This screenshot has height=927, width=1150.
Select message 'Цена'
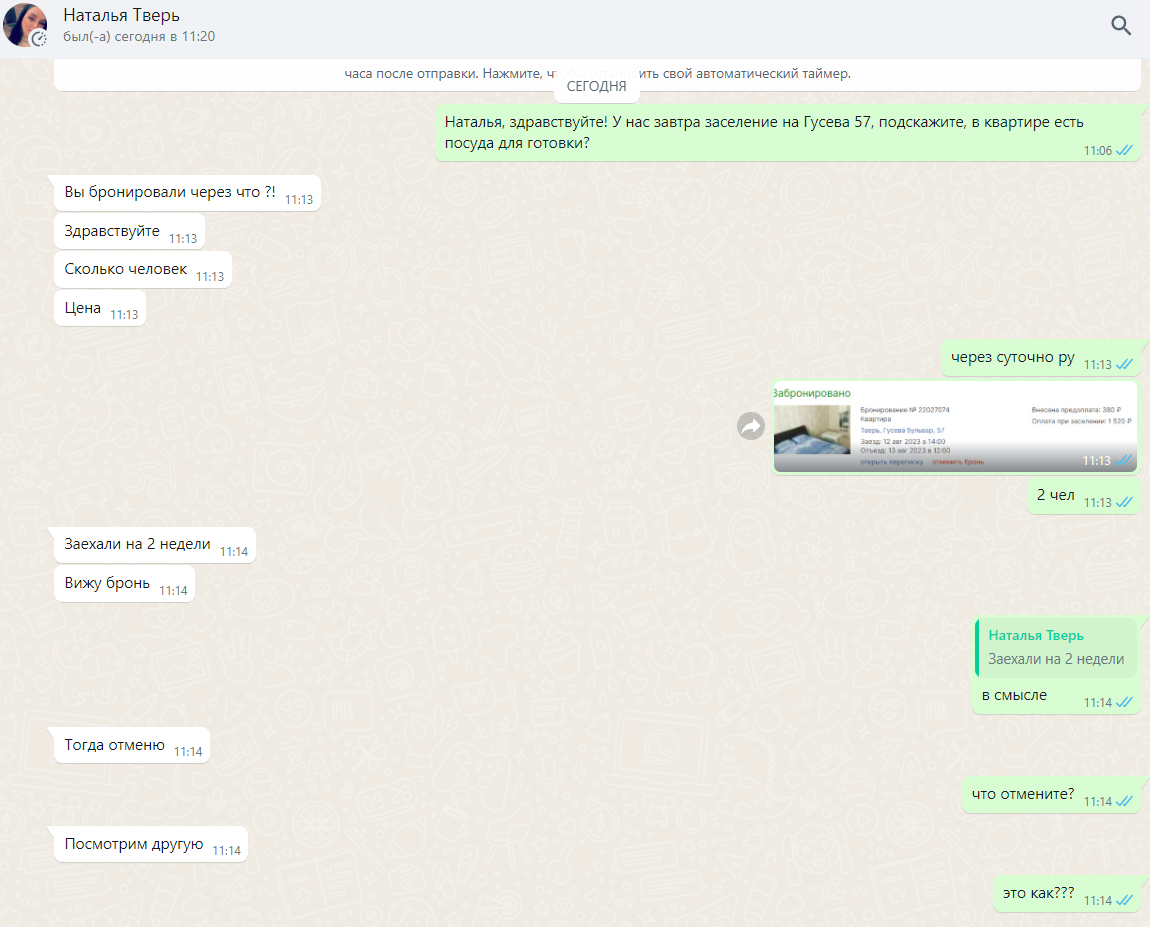point(100,309)
